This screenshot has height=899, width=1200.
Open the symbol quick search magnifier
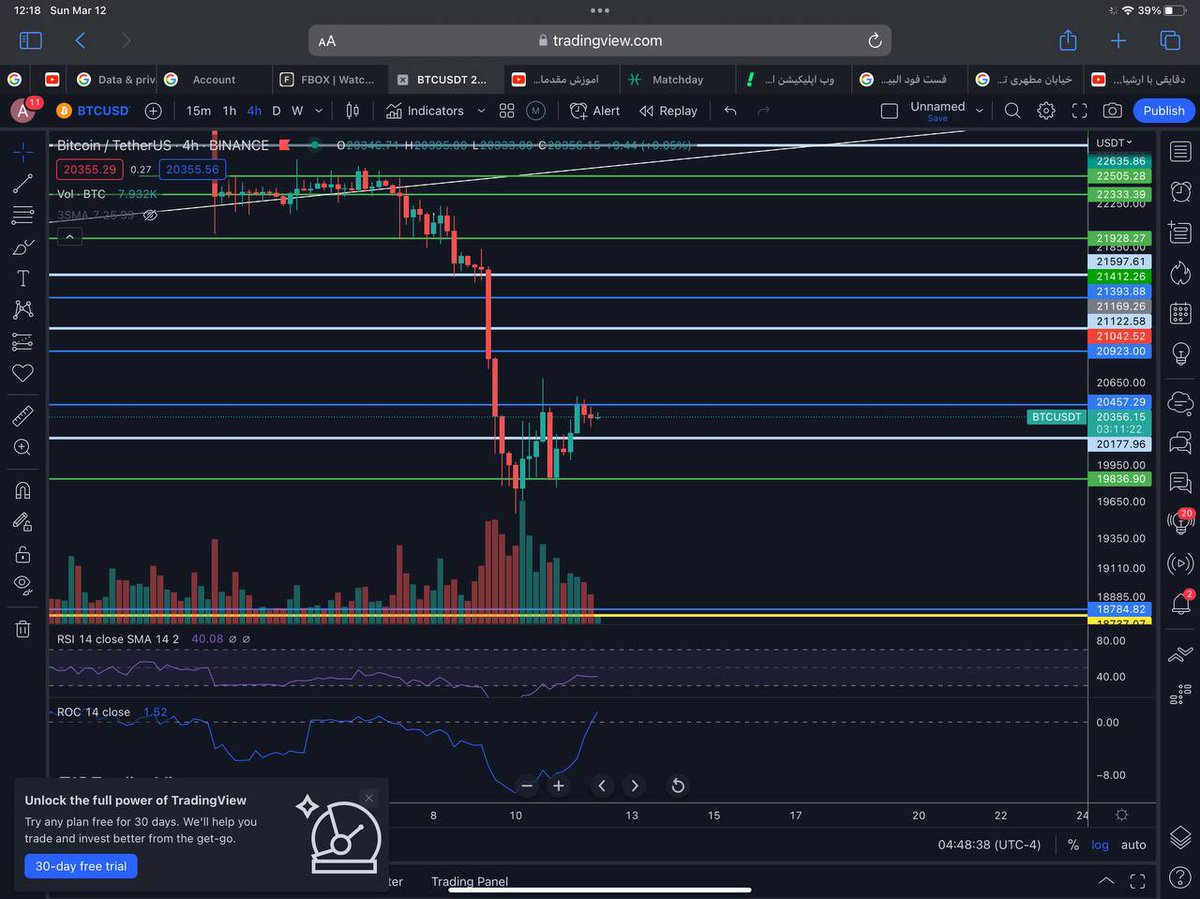pyautogui.click(x=1012, y=111)
